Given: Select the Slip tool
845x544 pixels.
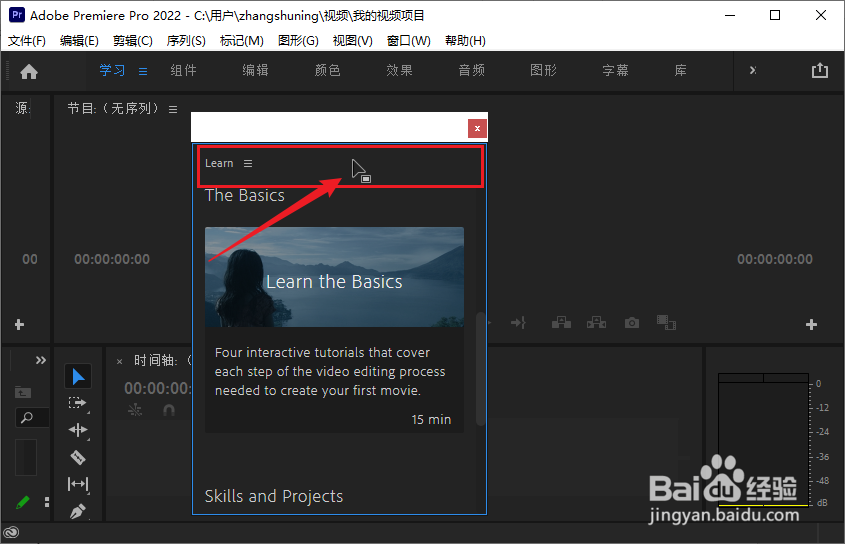Looking at the screenshot, I should (78, 484).
